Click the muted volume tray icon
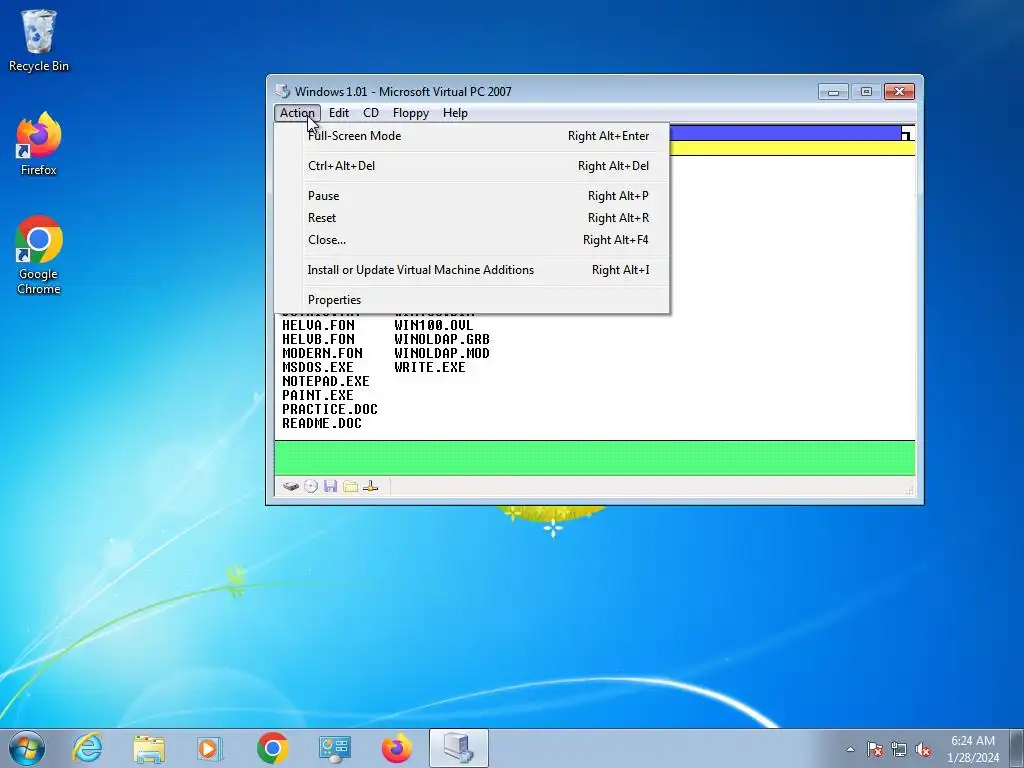 [x=923, y=749]
